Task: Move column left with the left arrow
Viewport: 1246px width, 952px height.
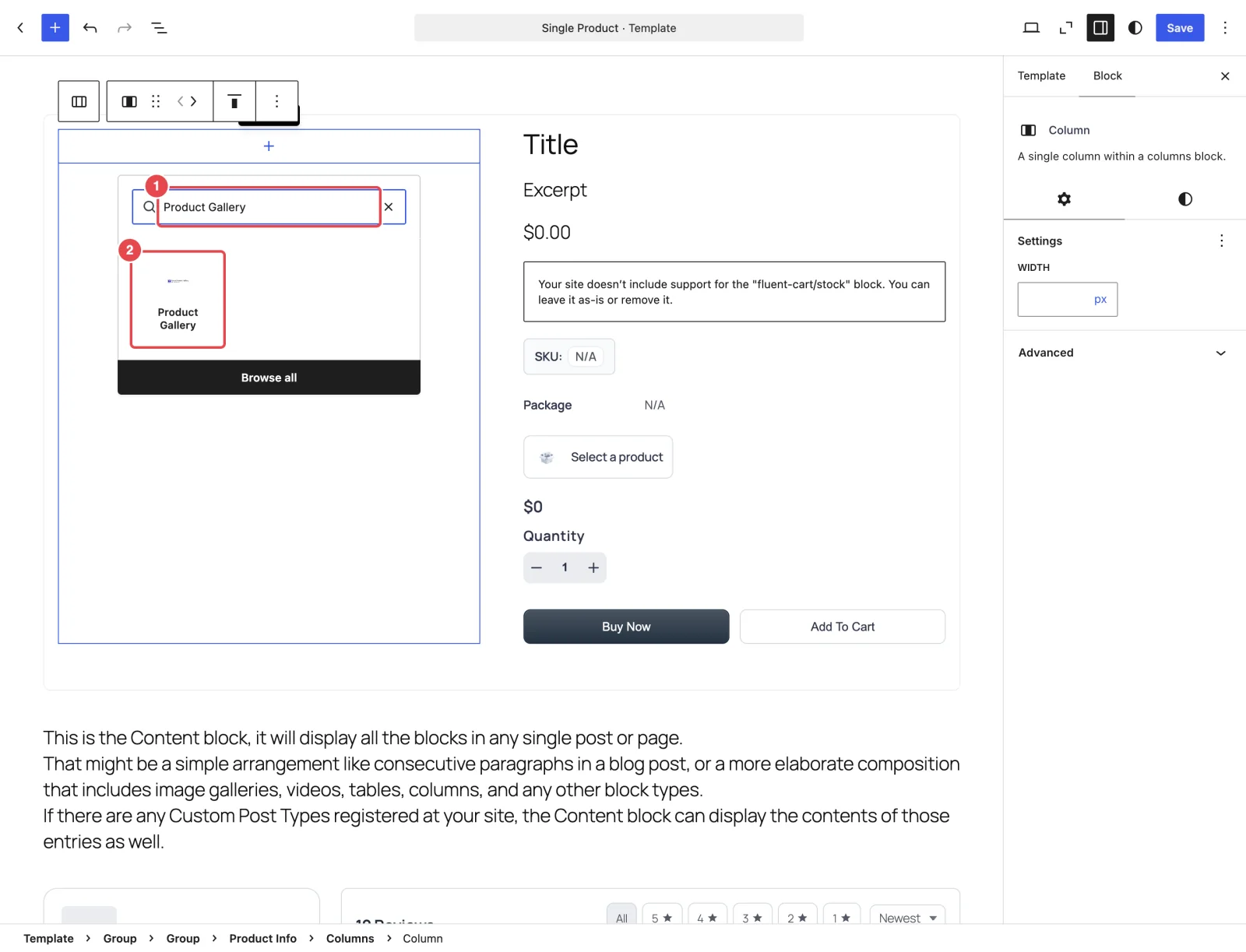Action: (180, 101)
